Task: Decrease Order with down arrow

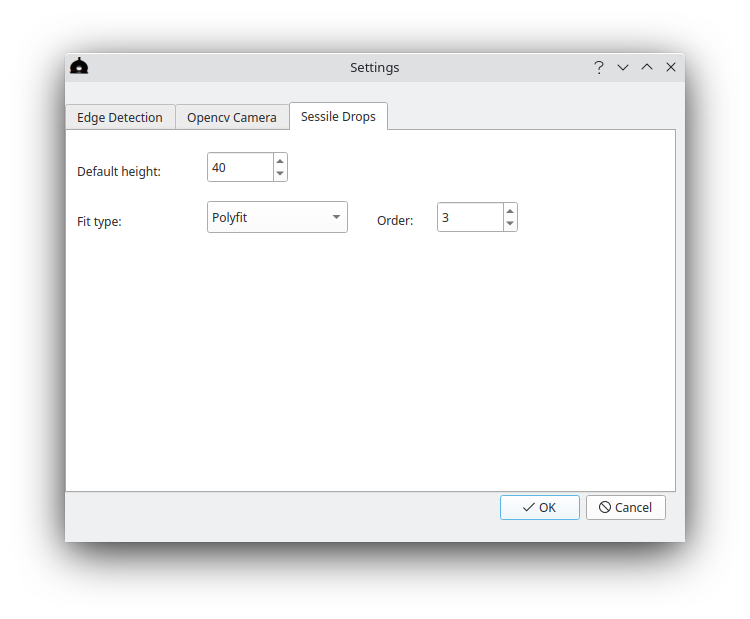Action: point(510,223)
